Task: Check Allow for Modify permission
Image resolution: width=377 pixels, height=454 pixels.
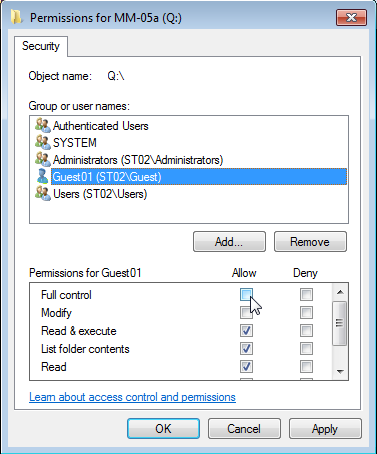Action: [x=246, y=313]
